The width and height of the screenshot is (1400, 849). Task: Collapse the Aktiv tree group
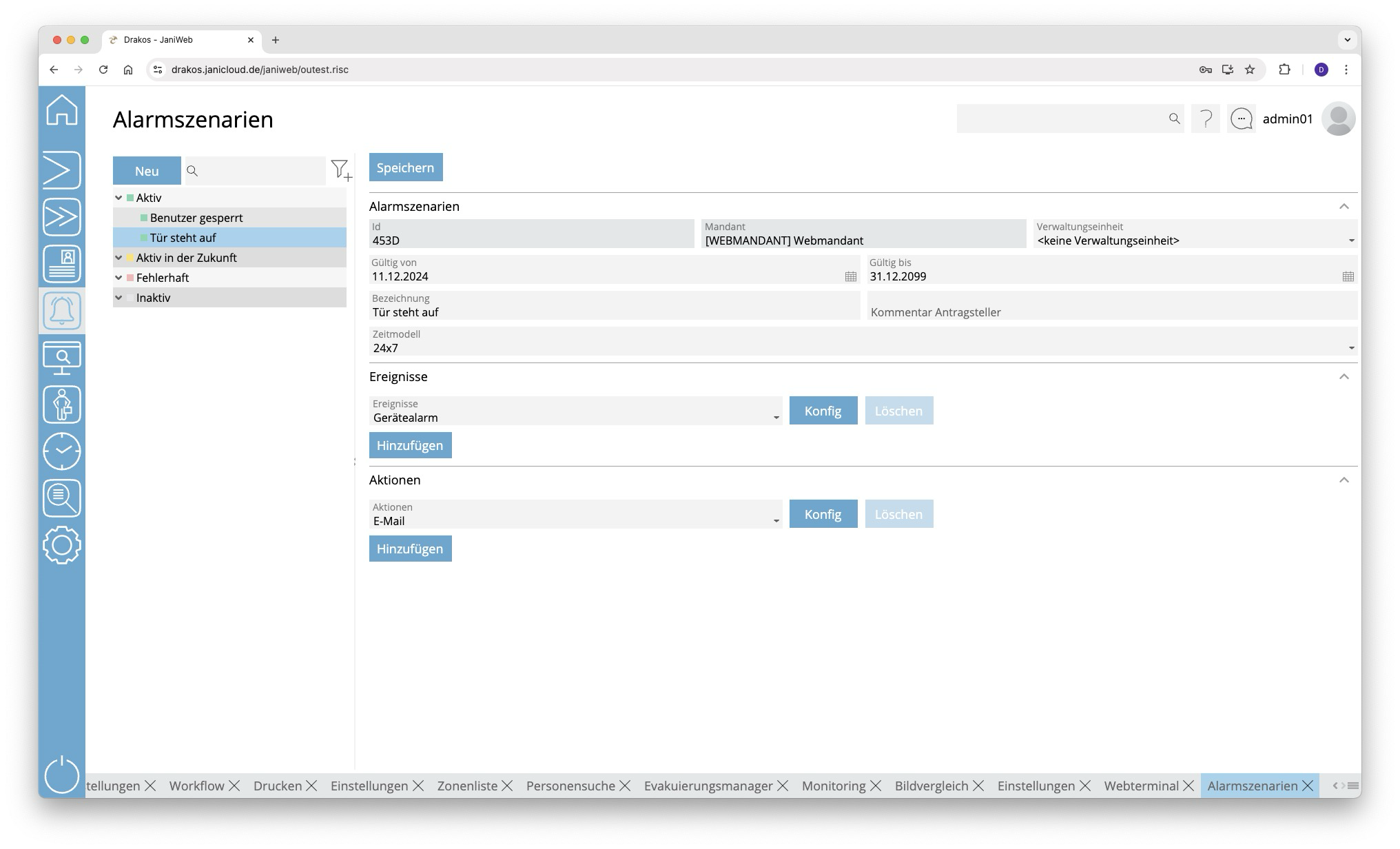click(119, 198)
